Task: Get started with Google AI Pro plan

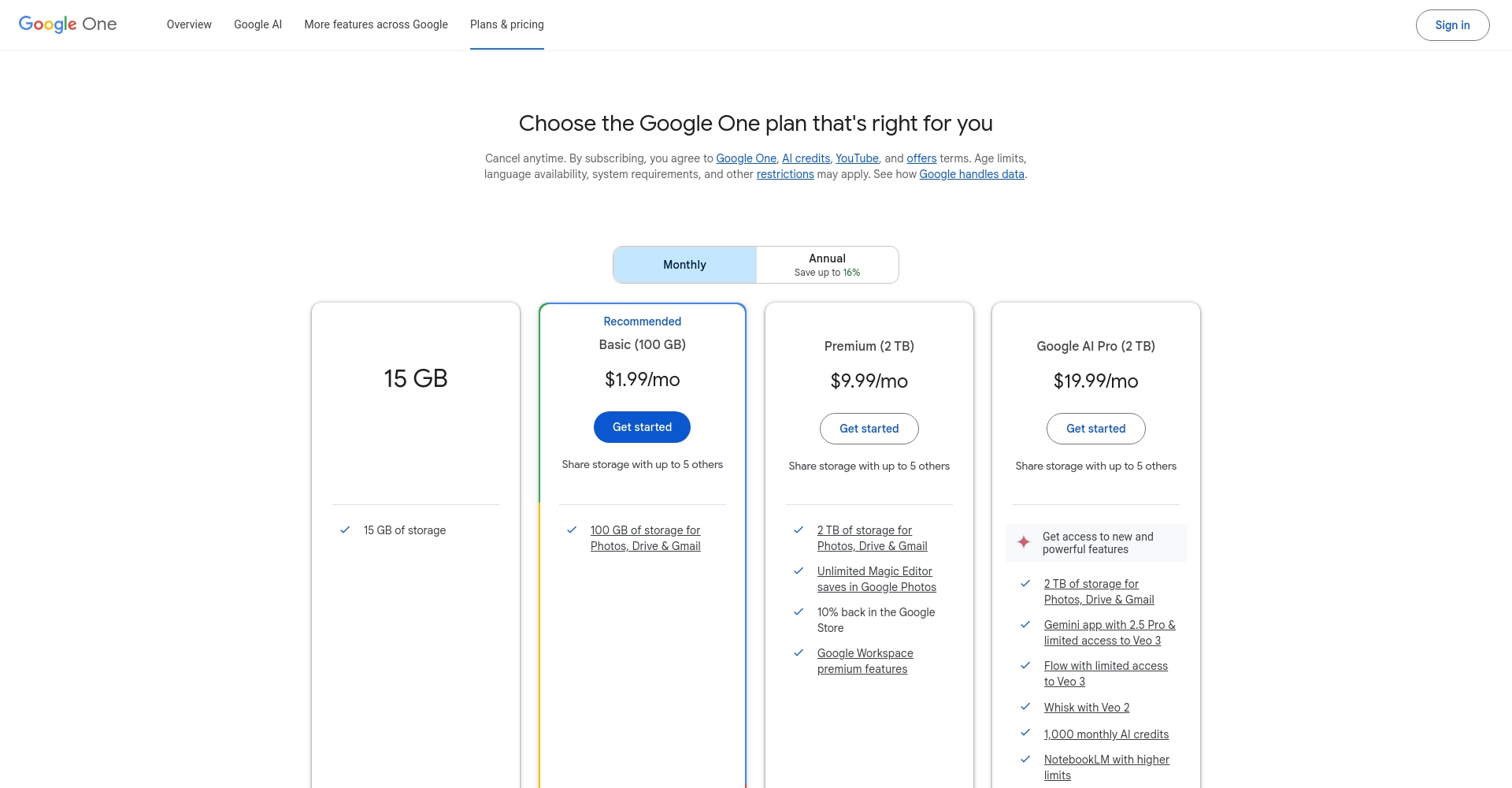Action: (x=1095, y=429)
